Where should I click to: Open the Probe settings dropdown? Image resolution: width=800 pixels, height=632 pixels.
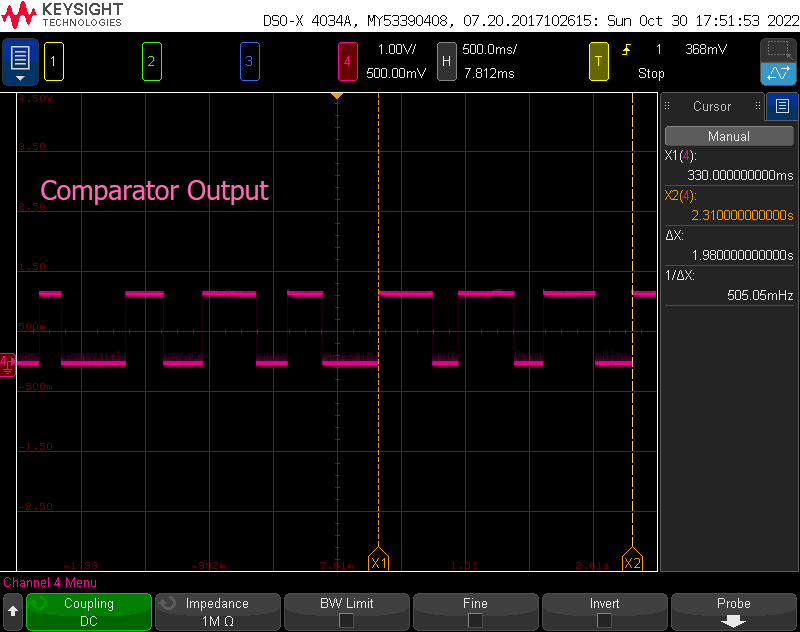(733, 611)
